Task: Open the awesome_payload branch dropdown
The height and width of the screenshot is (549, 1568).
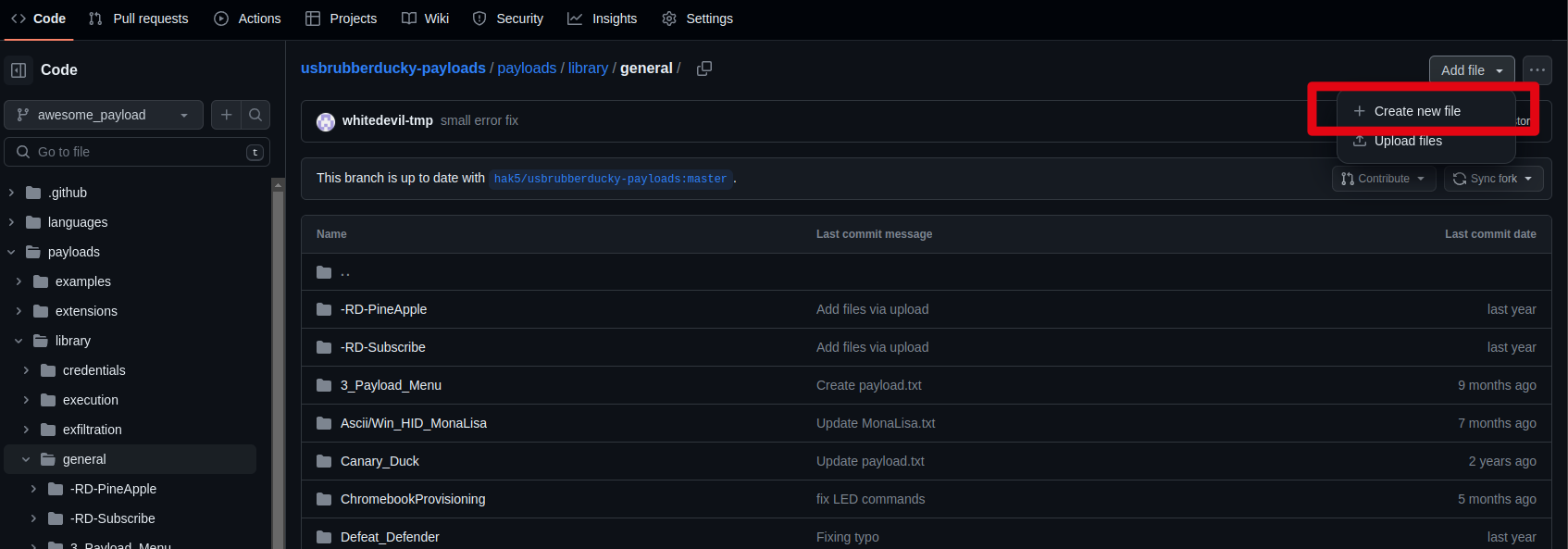Action: click(104, 115)
